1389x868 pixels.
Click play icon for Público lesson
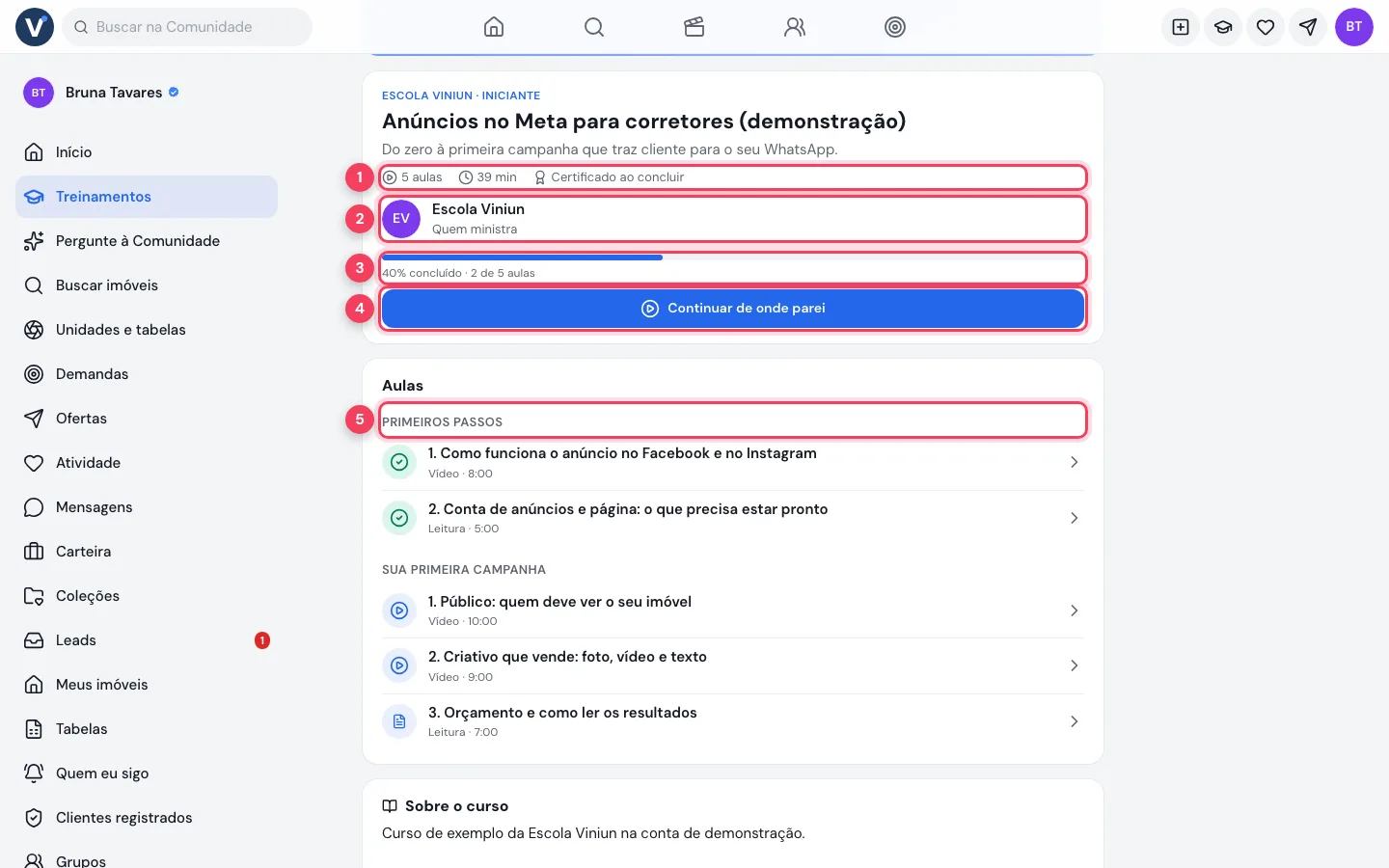point(399,610)
